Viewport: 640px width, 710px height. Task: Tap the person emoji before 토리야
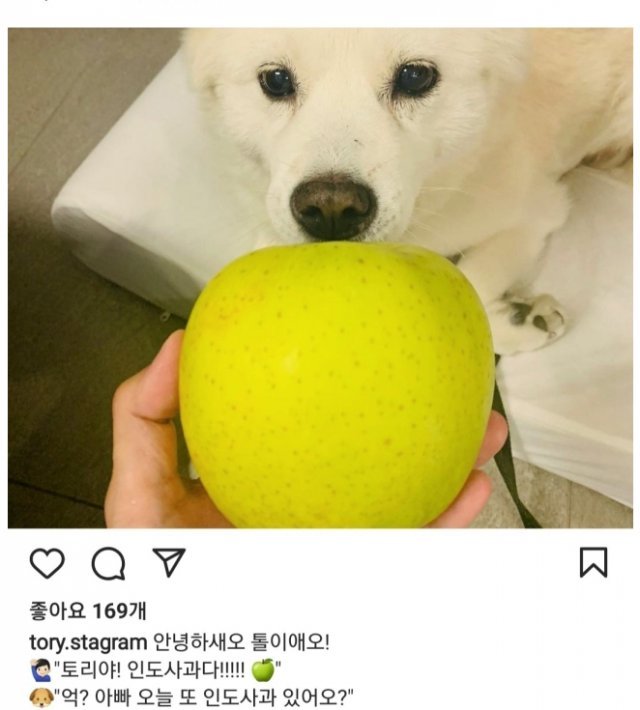(x=41, y=671)
